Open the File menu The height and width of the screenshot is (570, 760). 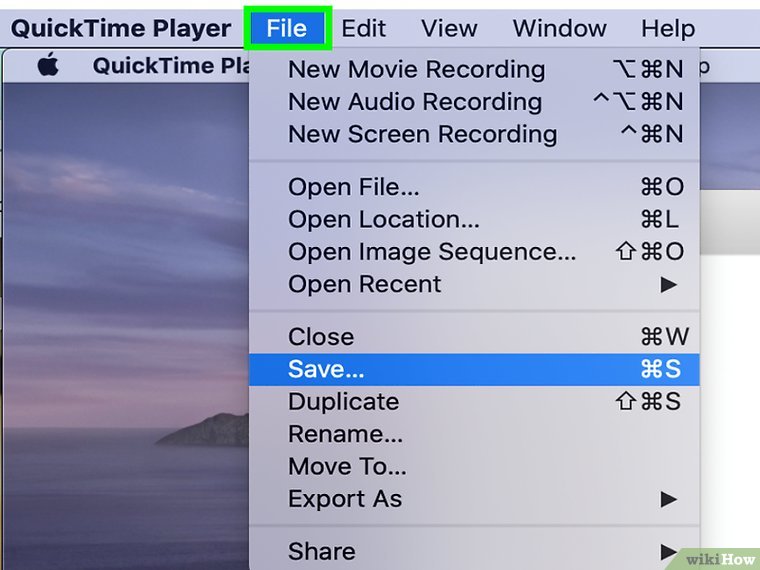[286, 28]
